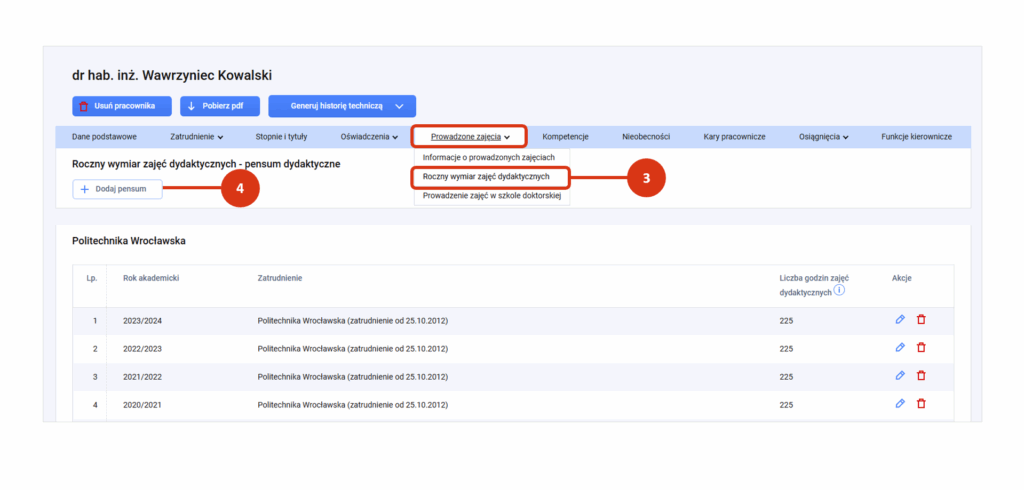Collapse the Prowadzone zajęcia menu
1024x490 pixels.
point(470,137)
